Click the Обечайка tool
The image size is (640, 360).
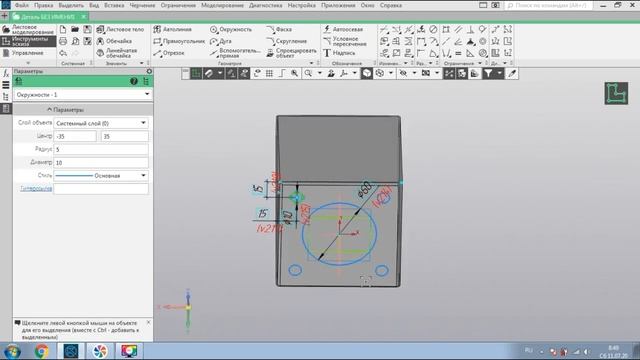(x=114, y=41)
